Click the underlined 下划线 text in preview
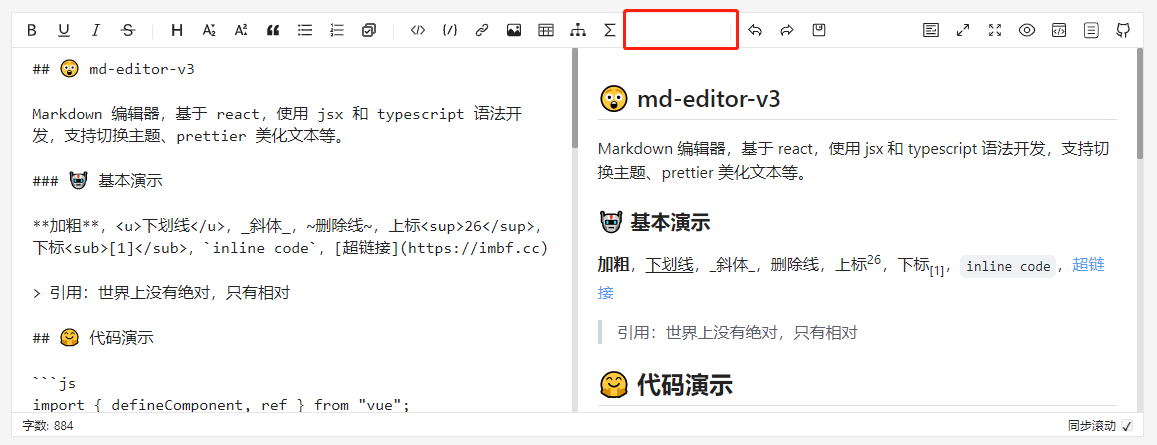Image resolution: width=1157 pixels, height=445 pixels. click(x=669, y=266)
